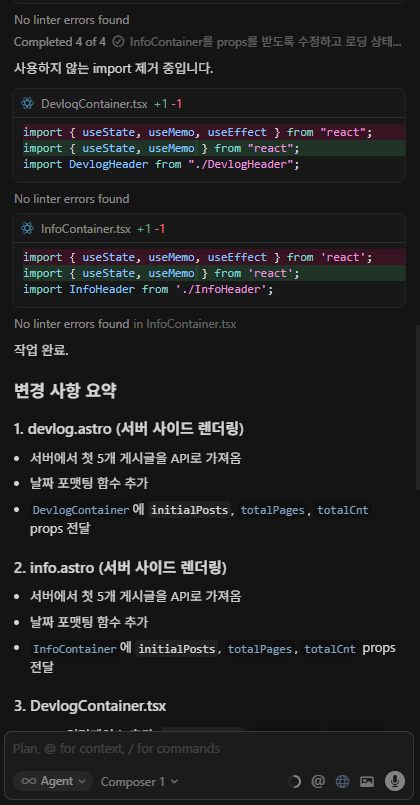Open the InfoContainer.tsx diff file header
Image resolution: width=420 pixels, height=805 pixels.
point(209,228)
